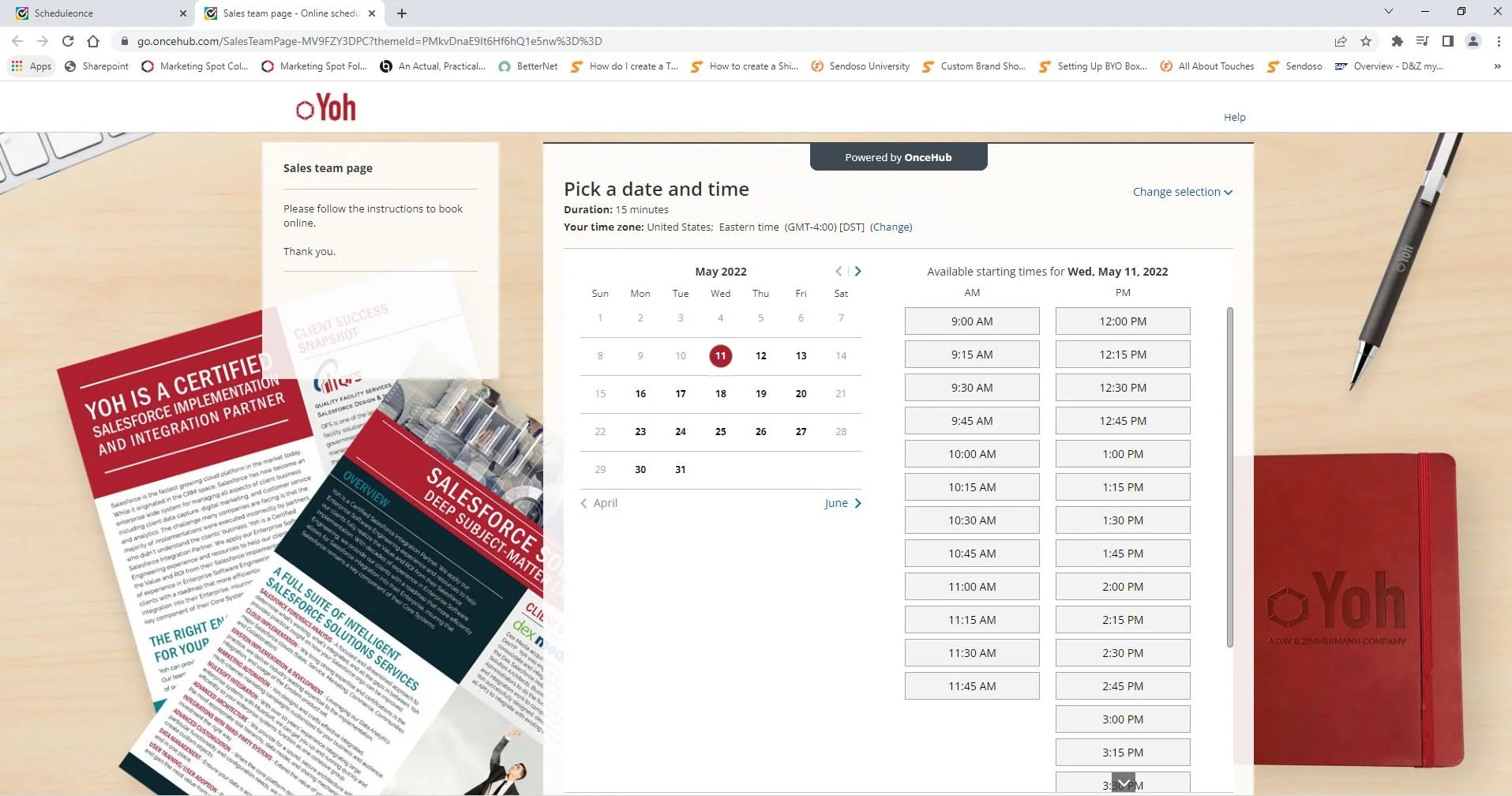Screen dimensions: 1512x796
Task: Choose the 2:45 PM time slot
Action: [x=1123, y=686]
